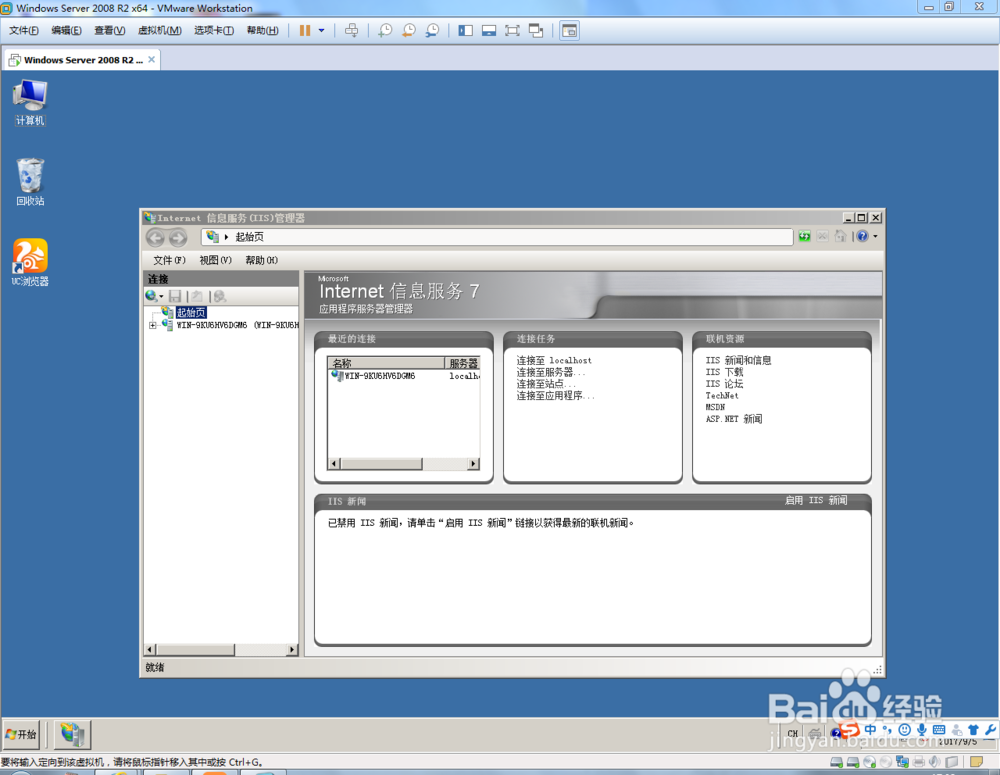The width and height of the screenshot is (1000, 775).
Task: Click IIS Manager back navigation button
Action: pyautogui.click(x=156, y=238)
